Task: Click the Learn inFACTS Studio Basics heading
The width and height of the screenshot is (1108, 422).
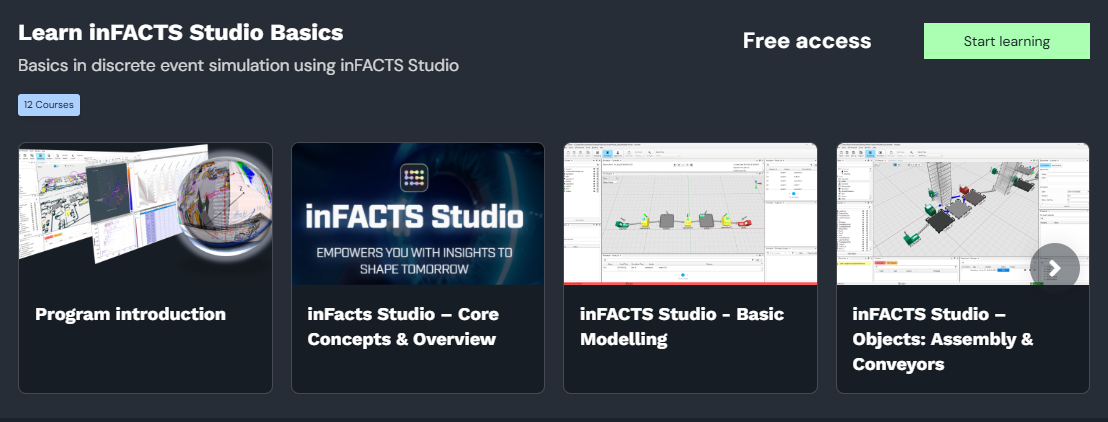Action: 181,32
